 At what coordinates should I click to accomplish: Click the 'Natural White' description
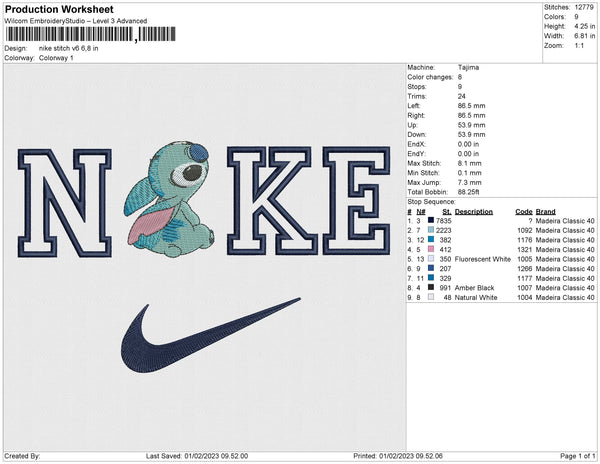click(476, 297)
